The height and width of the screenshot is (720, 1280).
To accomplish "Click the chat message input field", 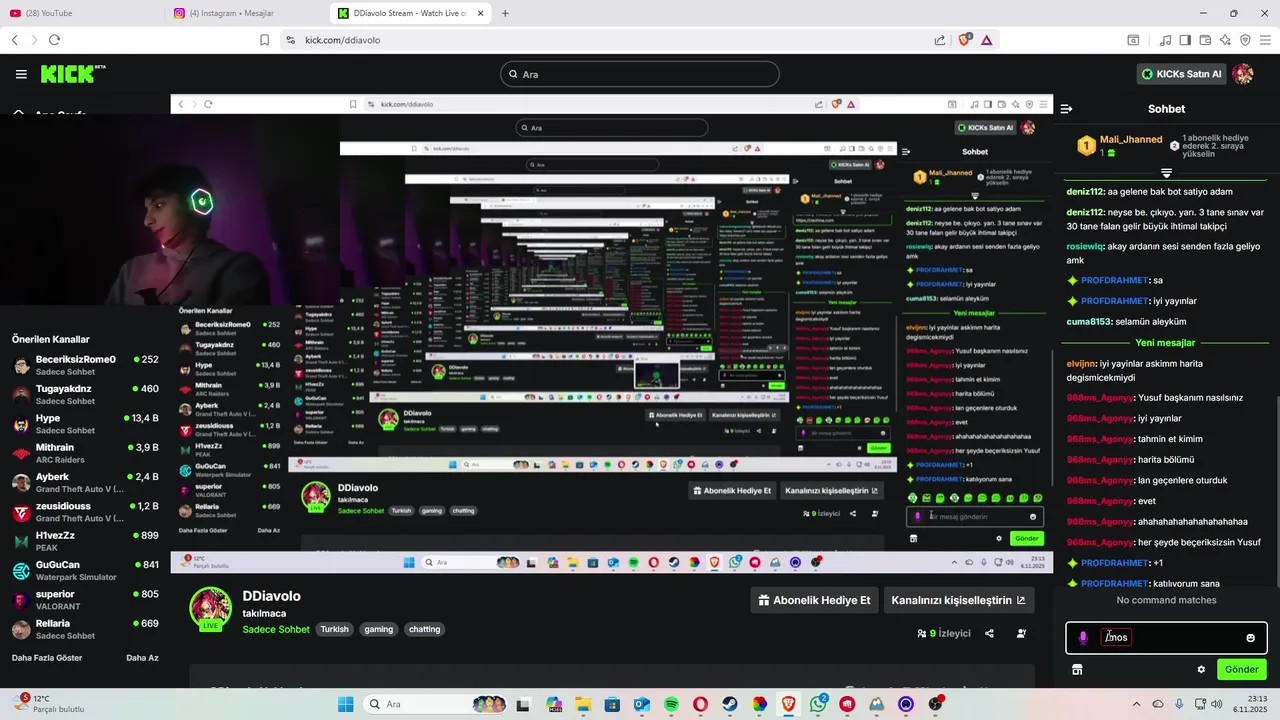I will point(1166,638).
